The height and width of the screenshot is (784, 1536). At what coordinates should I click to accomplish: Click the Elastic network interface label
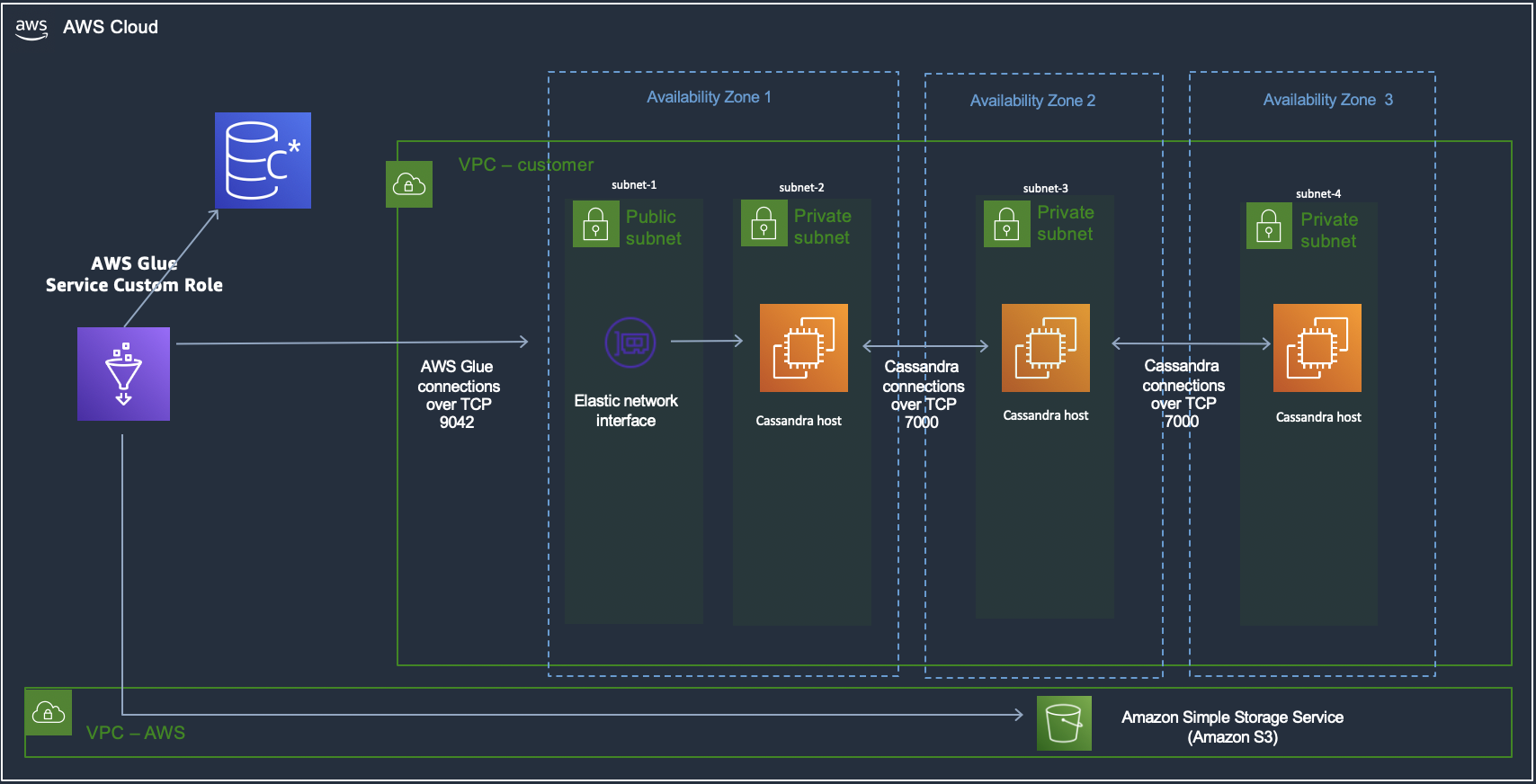pyautogui.click(x=626, y=411)
